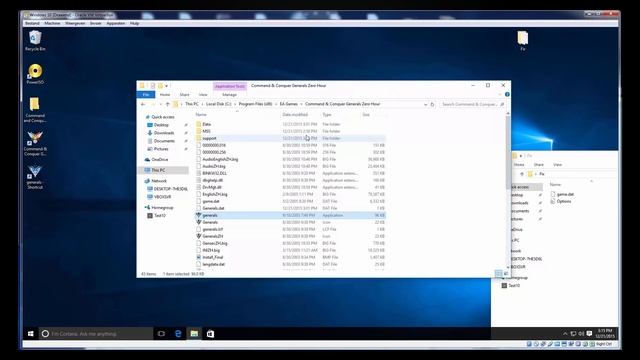Select Network in navigation pane
The height and width of the screenshot is (360, 640).
tap(159, 181)
